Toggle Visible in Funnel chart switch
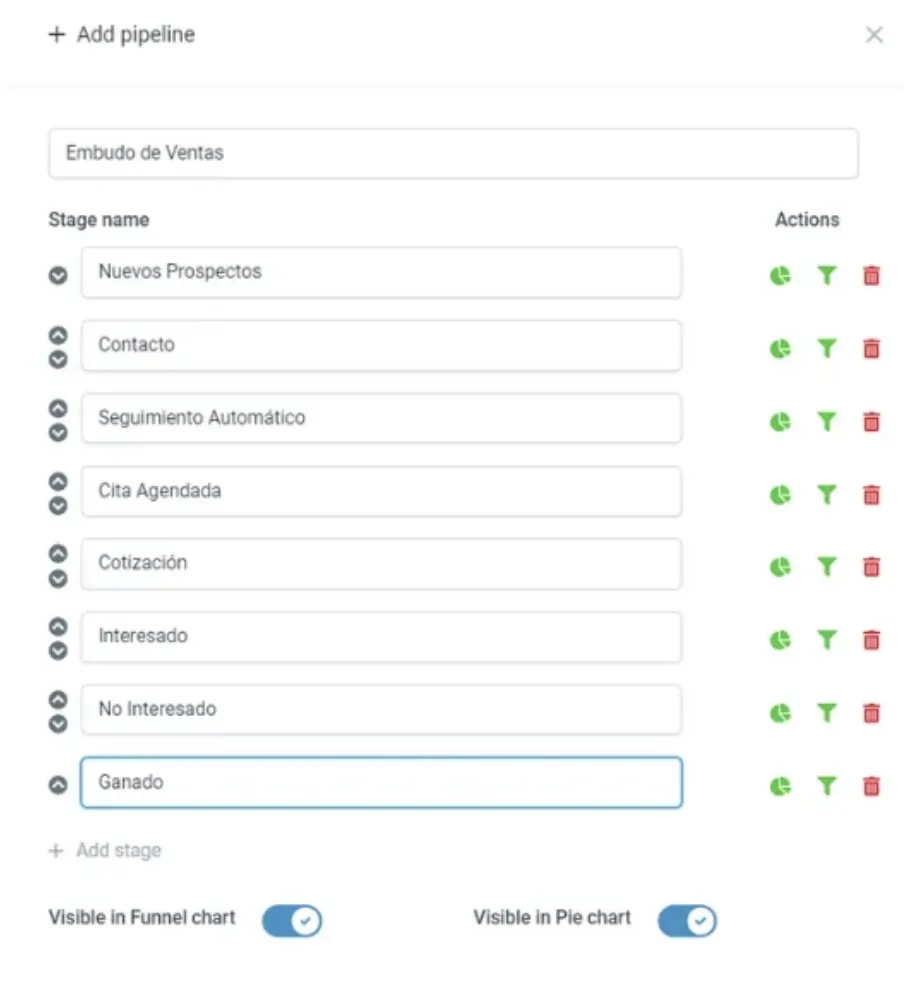This screenshot has height=984, width=914. [292, 920]
